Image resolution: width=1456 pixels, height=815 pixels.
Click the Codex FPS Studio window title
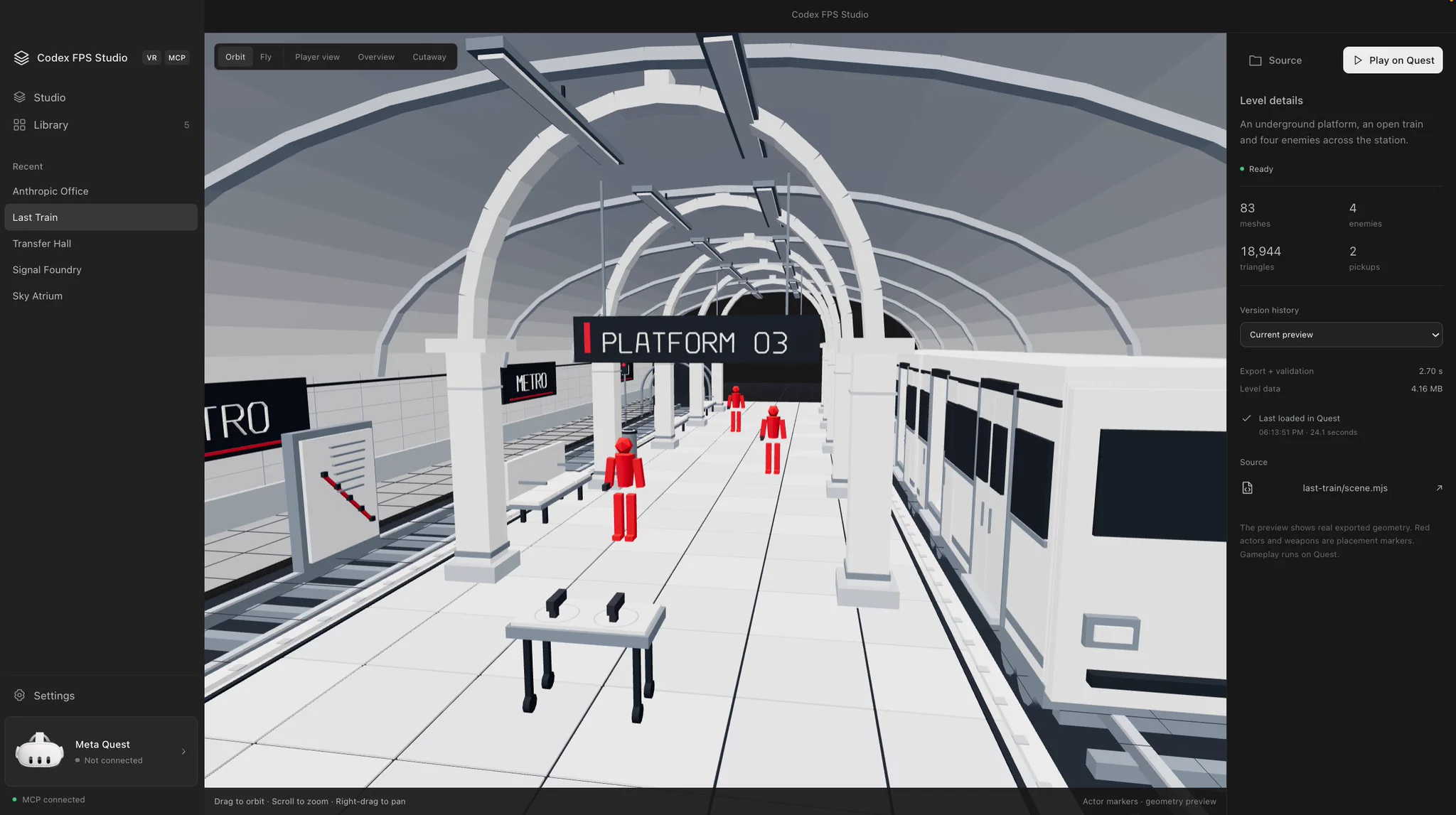(830, 14)
